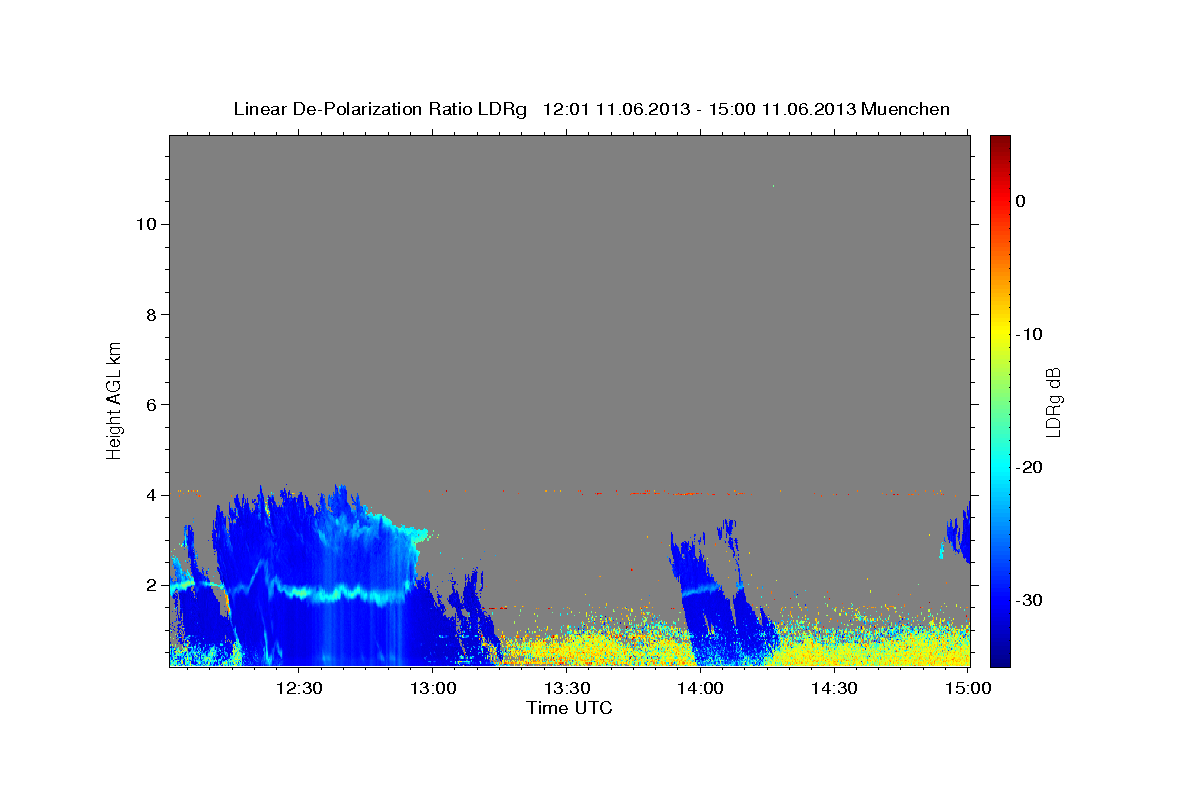
Task: Click the colorbar value -30
Action: [x=1029, y=600]
